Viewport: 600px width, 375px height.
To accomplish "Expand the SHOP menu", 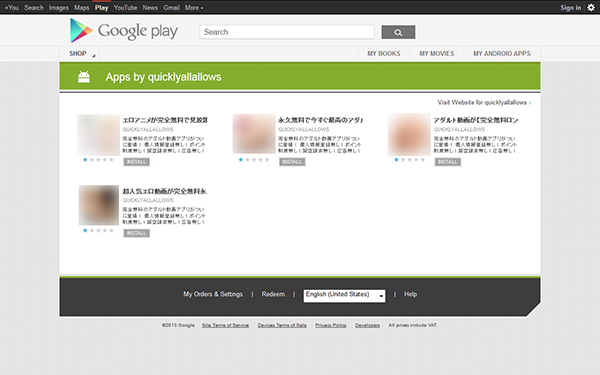I will coord(79,54).
